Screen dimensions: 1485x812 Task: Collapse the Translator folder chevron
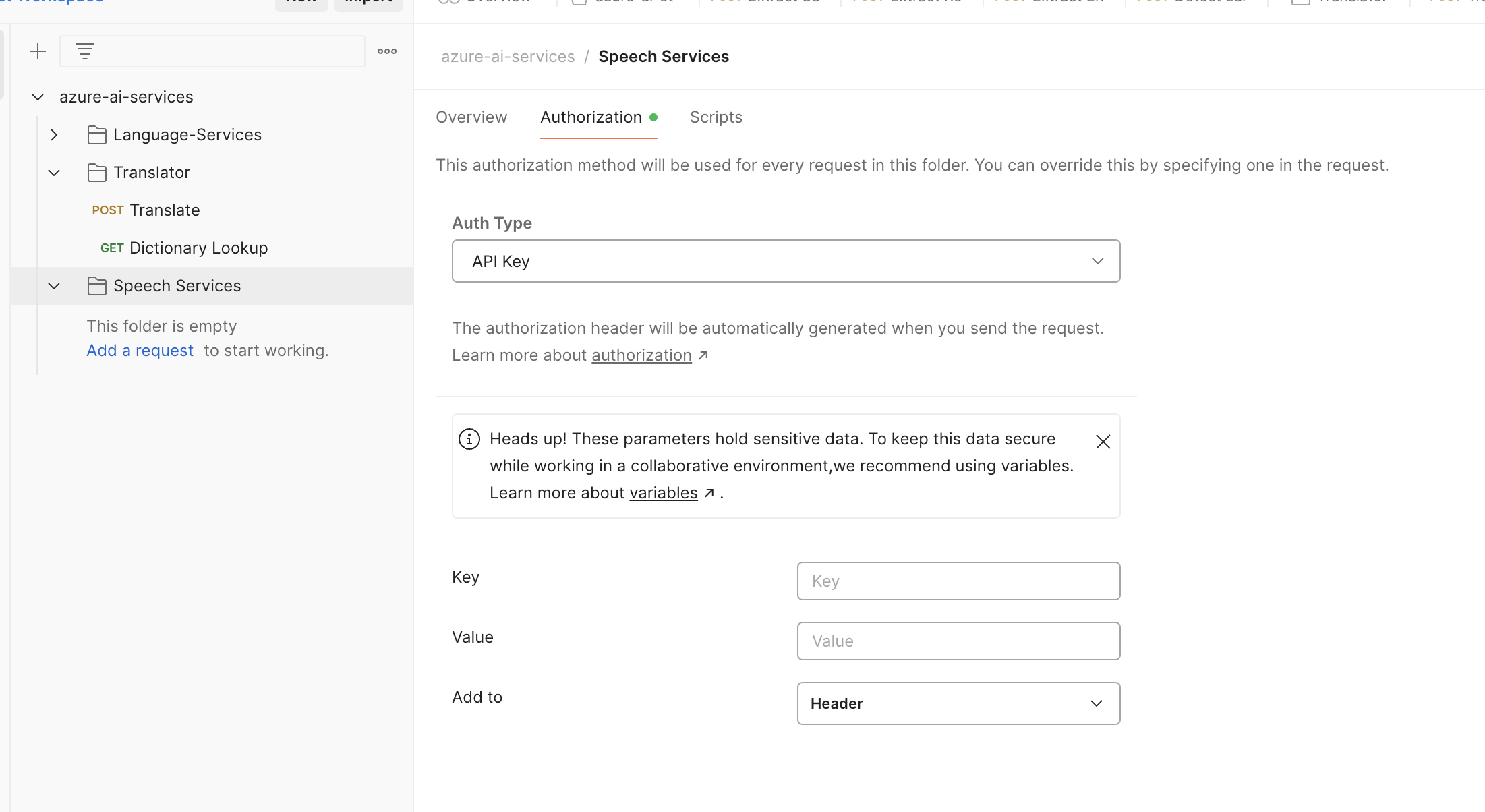54,173
